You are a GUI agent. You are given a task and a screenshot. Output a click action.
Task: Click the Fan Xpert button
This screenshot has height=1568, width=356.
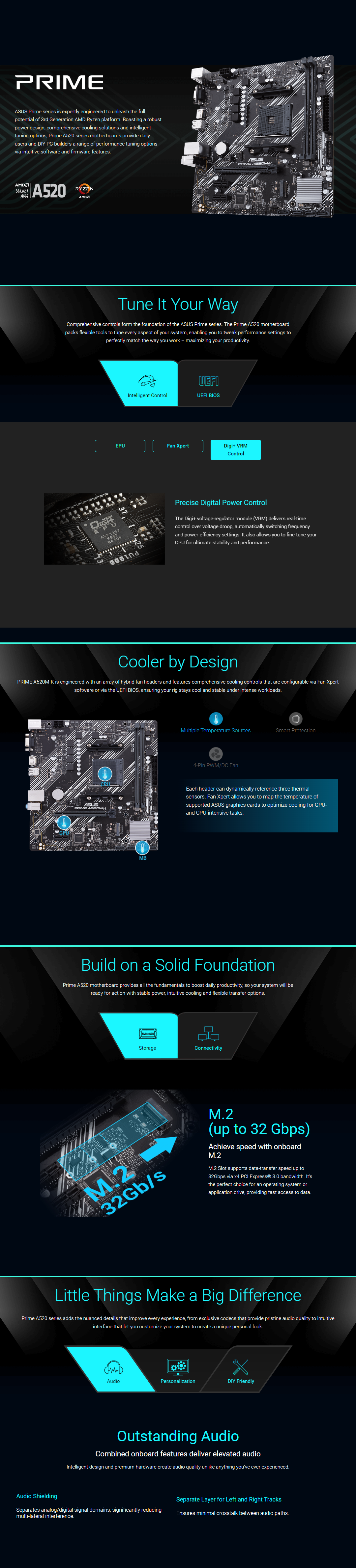pos(178,446)
